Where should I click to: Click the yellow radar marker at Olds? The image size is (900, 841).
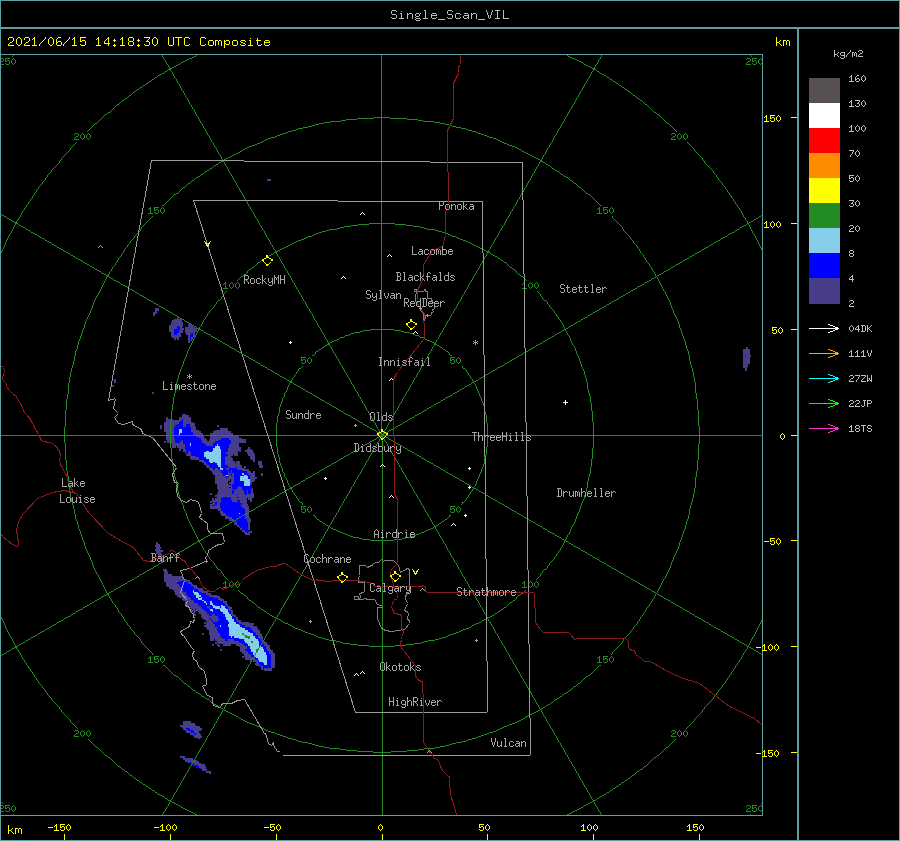pyautogui.click(x=382, y=435)
